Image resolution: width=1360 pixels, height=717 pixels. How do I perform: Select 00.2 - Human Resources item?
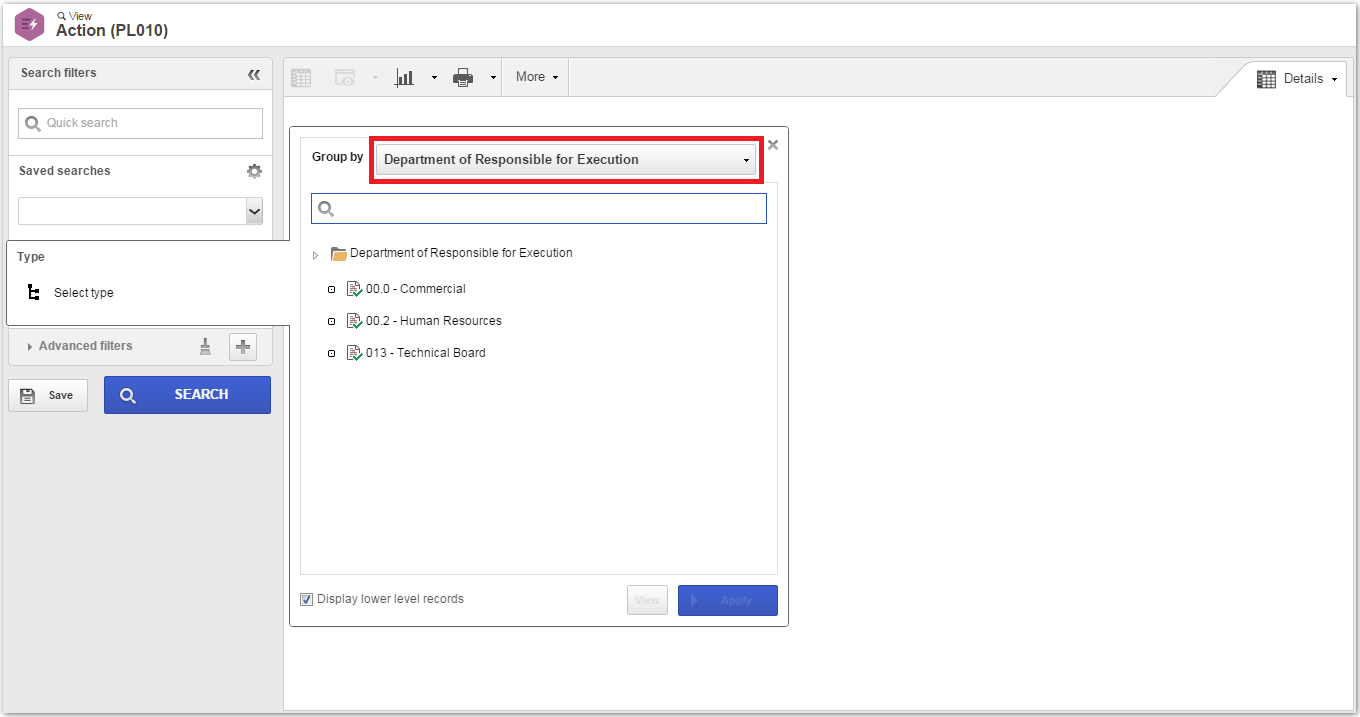click(433, 321)
